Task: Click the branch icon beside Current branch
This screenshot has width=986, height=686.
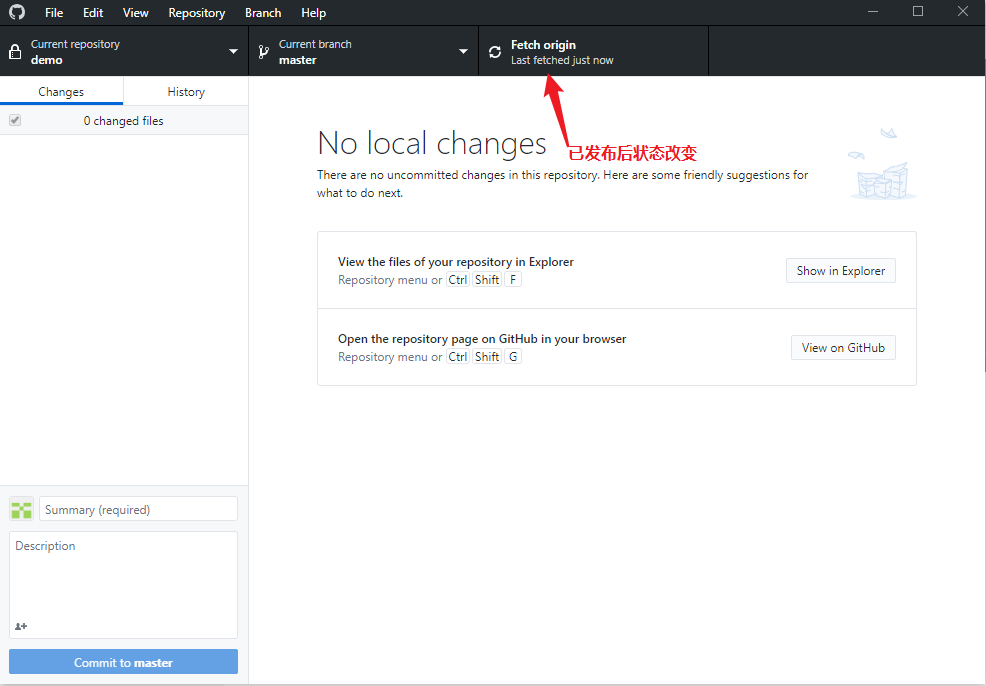Action: [x=263, y=52]
